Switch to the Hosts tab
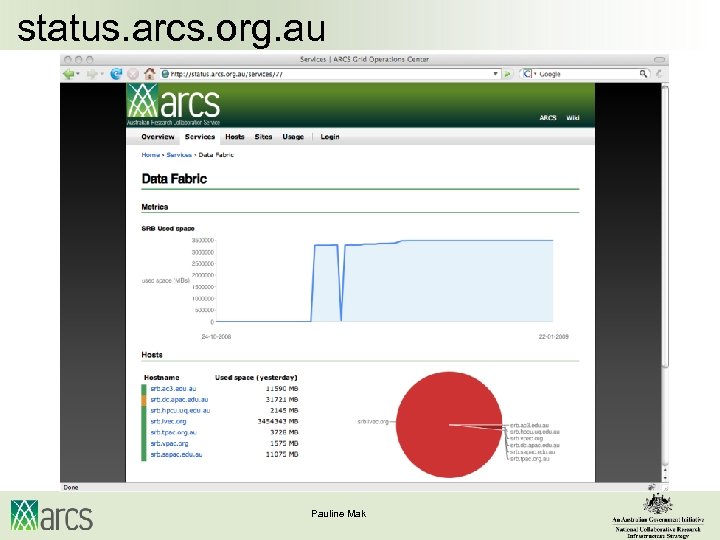Screen dimensions: 720x540 tap(235, 137)
